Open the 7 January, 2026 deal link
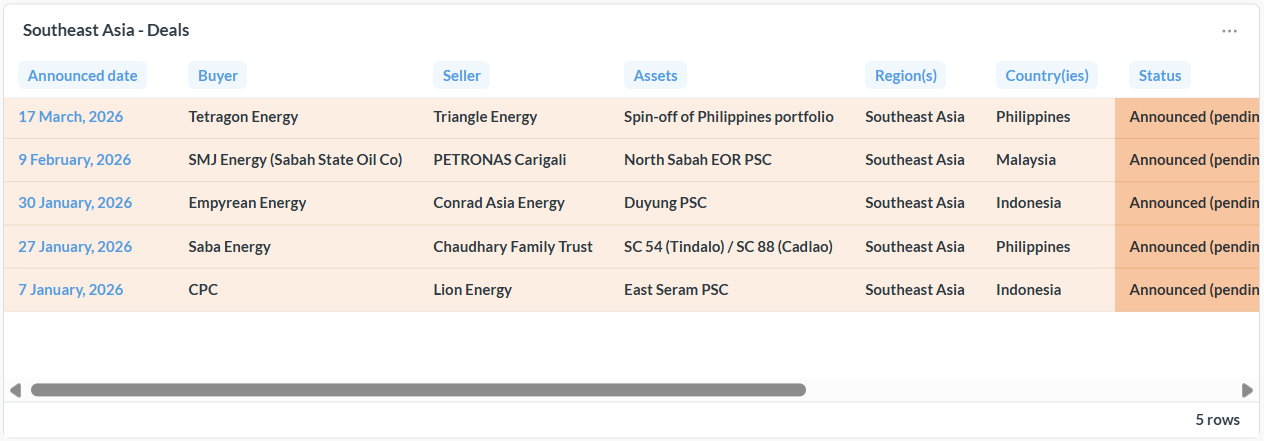The width and height of the screenshot is (1264, 441). [x=71, y=290]
